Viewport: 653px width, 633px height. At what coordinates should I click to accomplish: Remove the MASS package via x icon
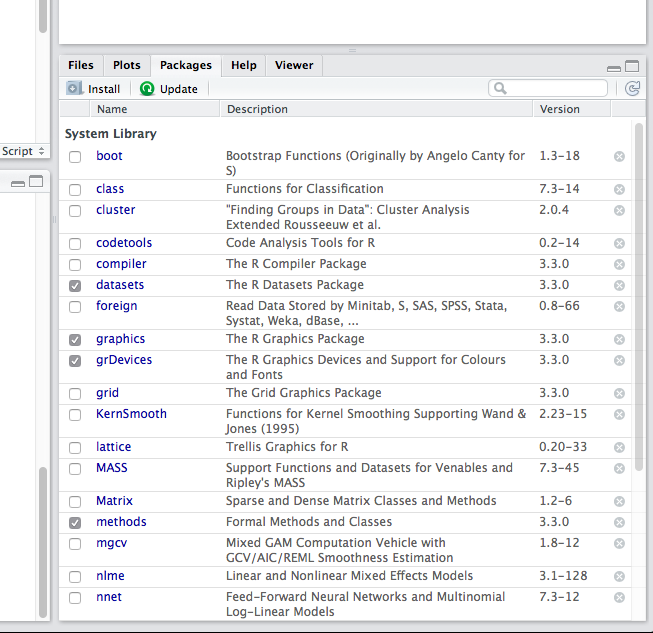click(619, 468)
